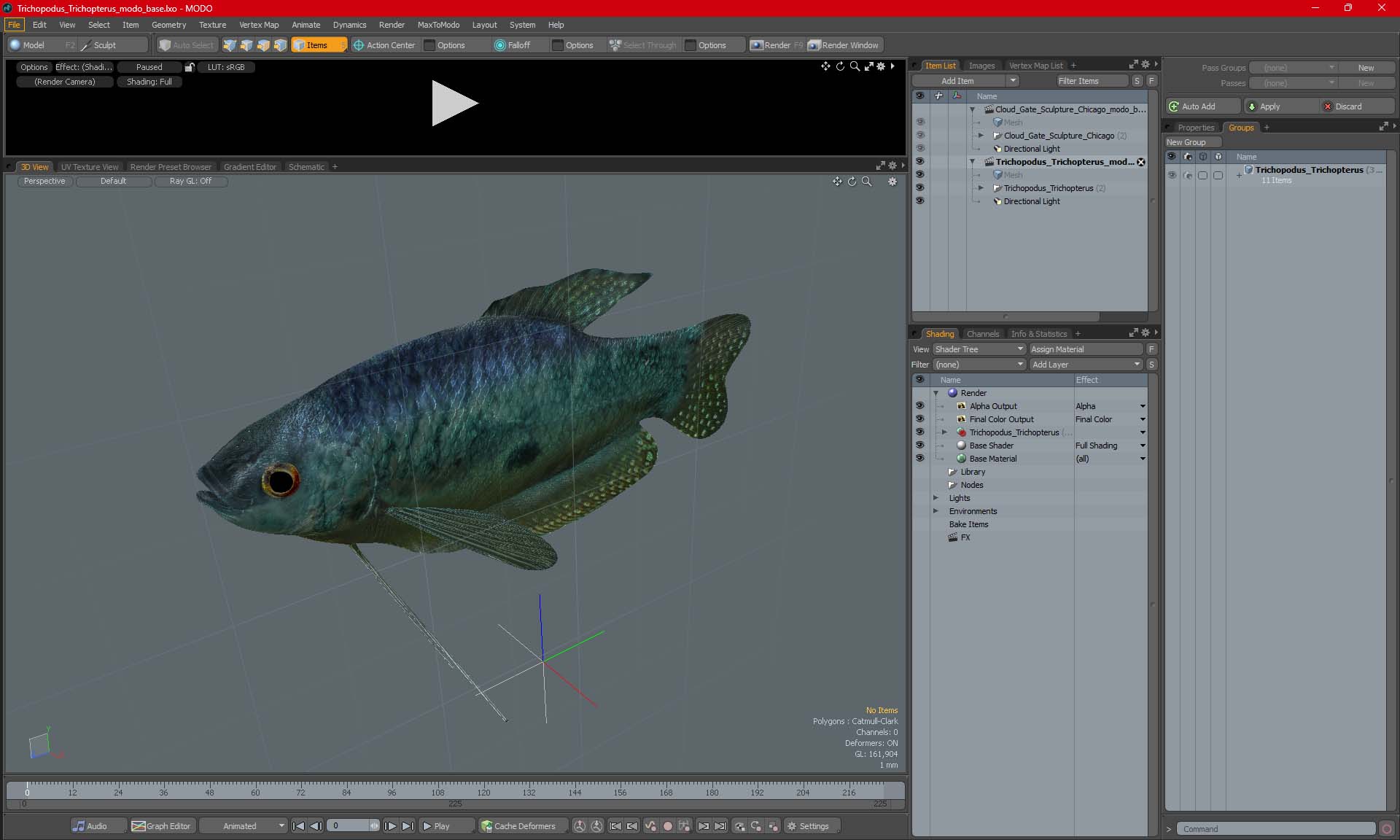Expand Environments in shader tree
The width and height of the screenshot is (1400, 840).
tap(936, 511)
